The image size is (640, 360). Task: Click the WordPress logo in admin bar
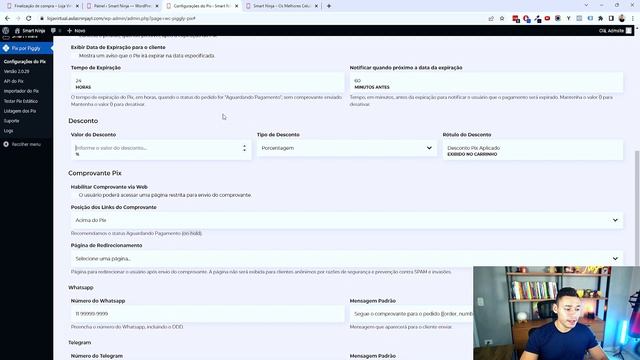pyautogui.click(x=6, y=31)
